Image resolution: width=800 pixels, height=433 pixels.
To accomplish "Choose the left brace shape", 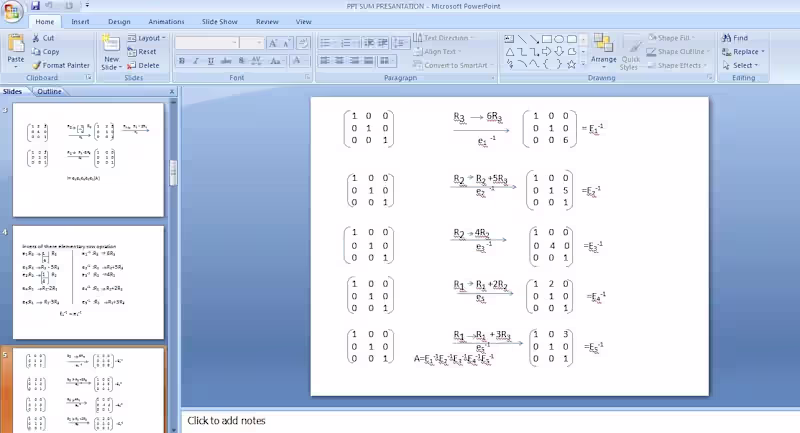I will [x=546, y=64].
